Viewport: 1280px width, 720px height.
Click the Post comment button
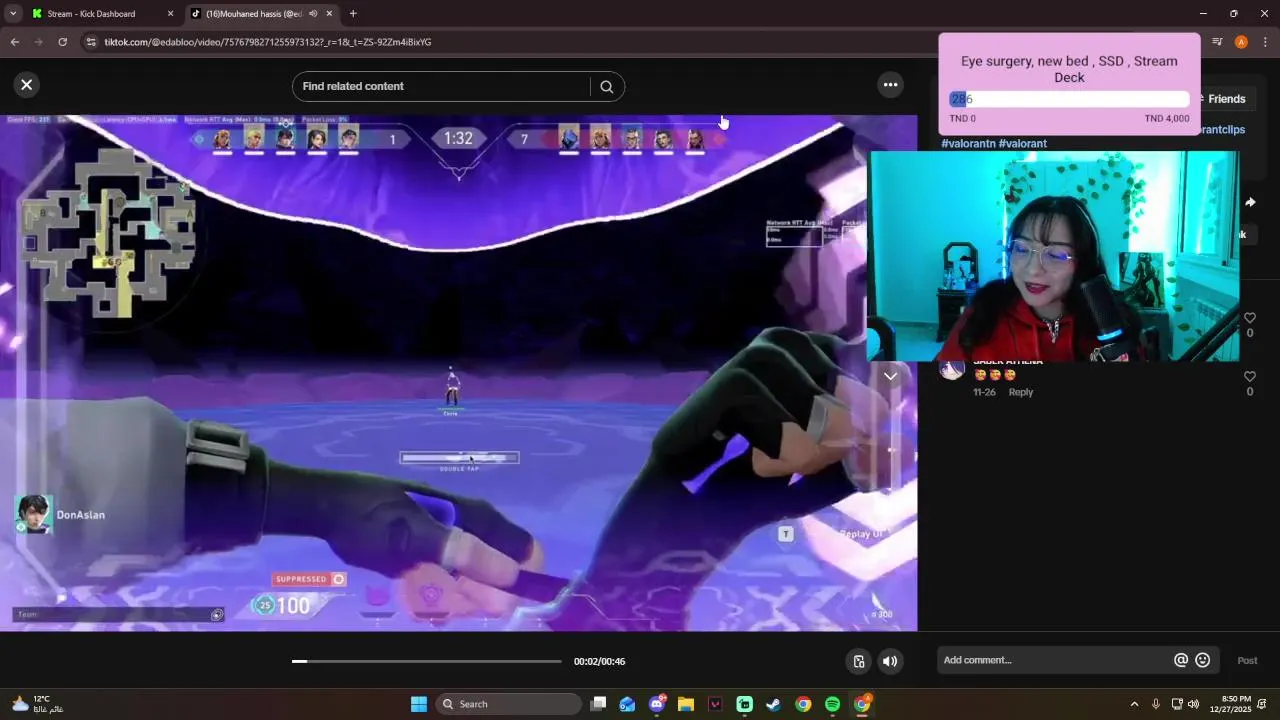1247,660
